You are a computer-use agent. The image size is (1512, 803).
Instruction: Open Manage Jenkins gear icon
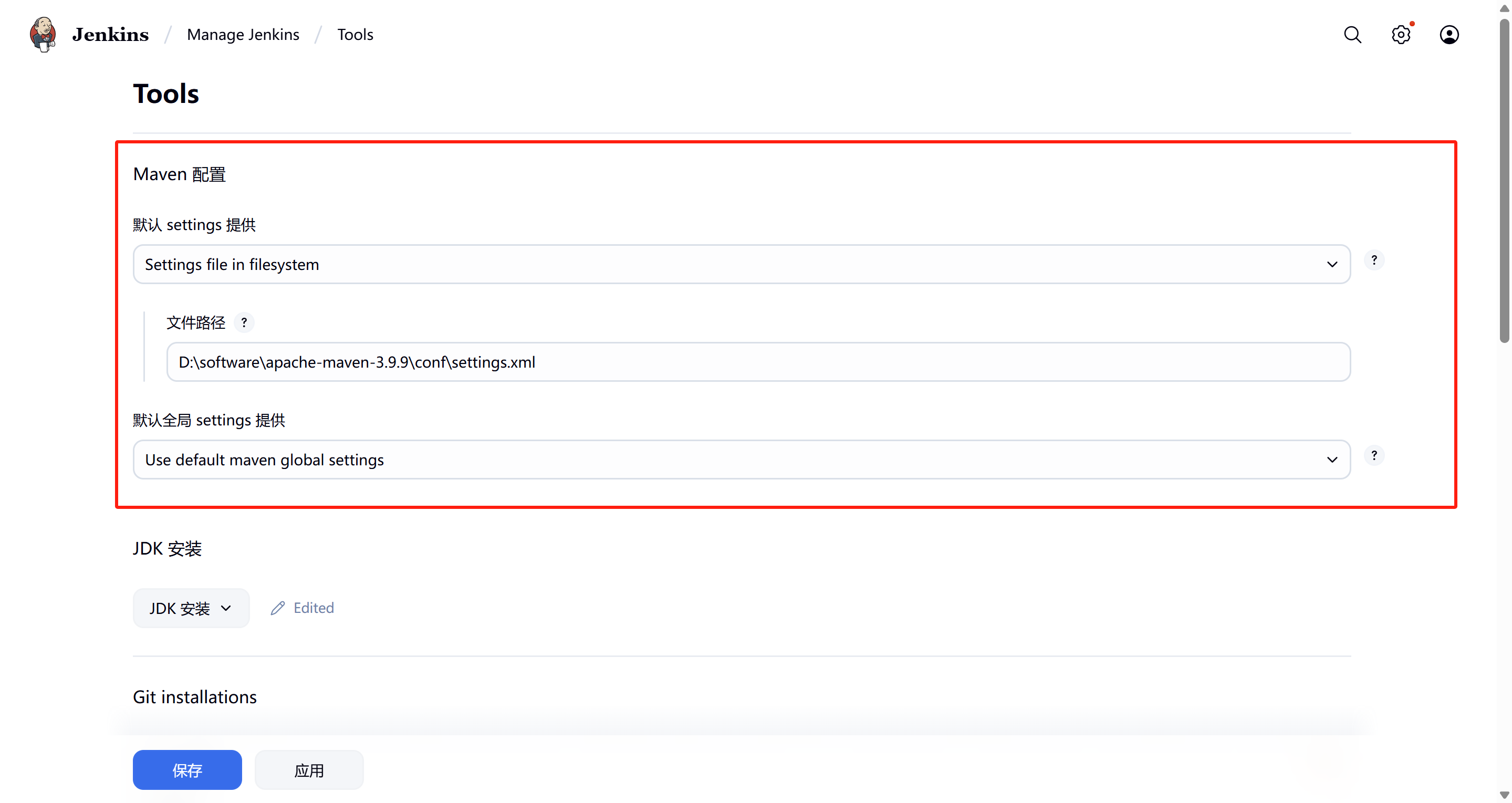[1401, 35]
